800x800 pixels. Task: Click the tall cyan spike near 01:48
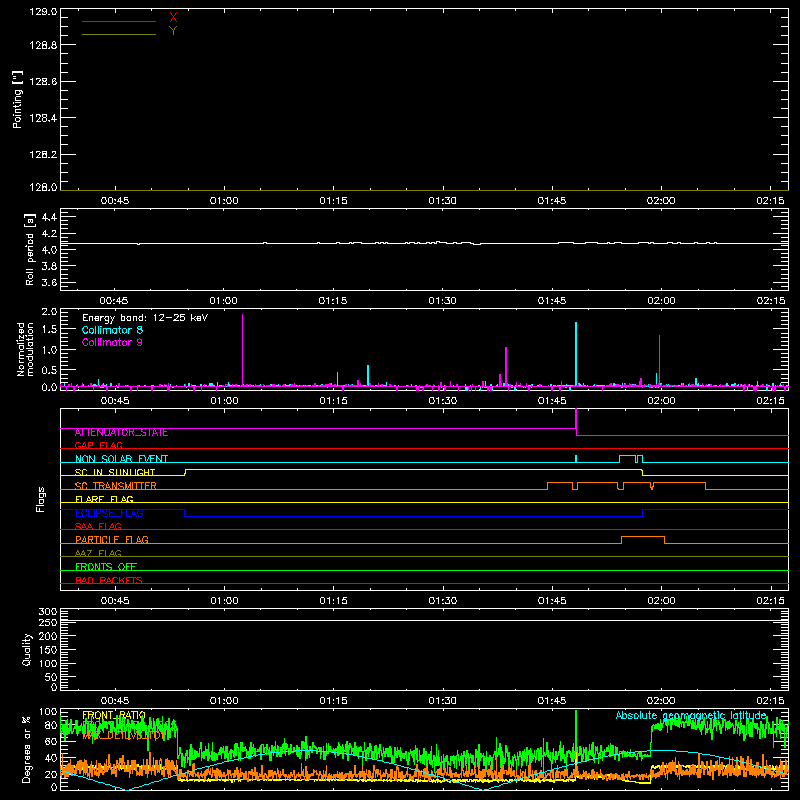click(576, 354)
